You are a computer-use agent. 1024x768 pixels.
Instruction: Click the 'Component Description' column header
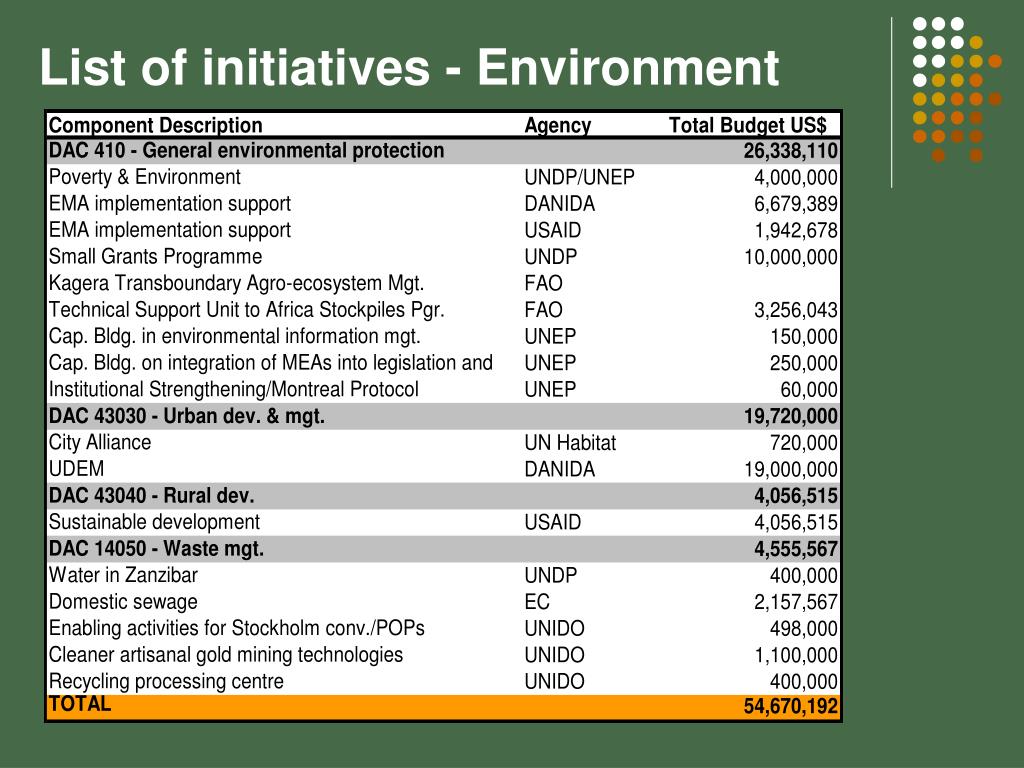click(x=155, y=125)
